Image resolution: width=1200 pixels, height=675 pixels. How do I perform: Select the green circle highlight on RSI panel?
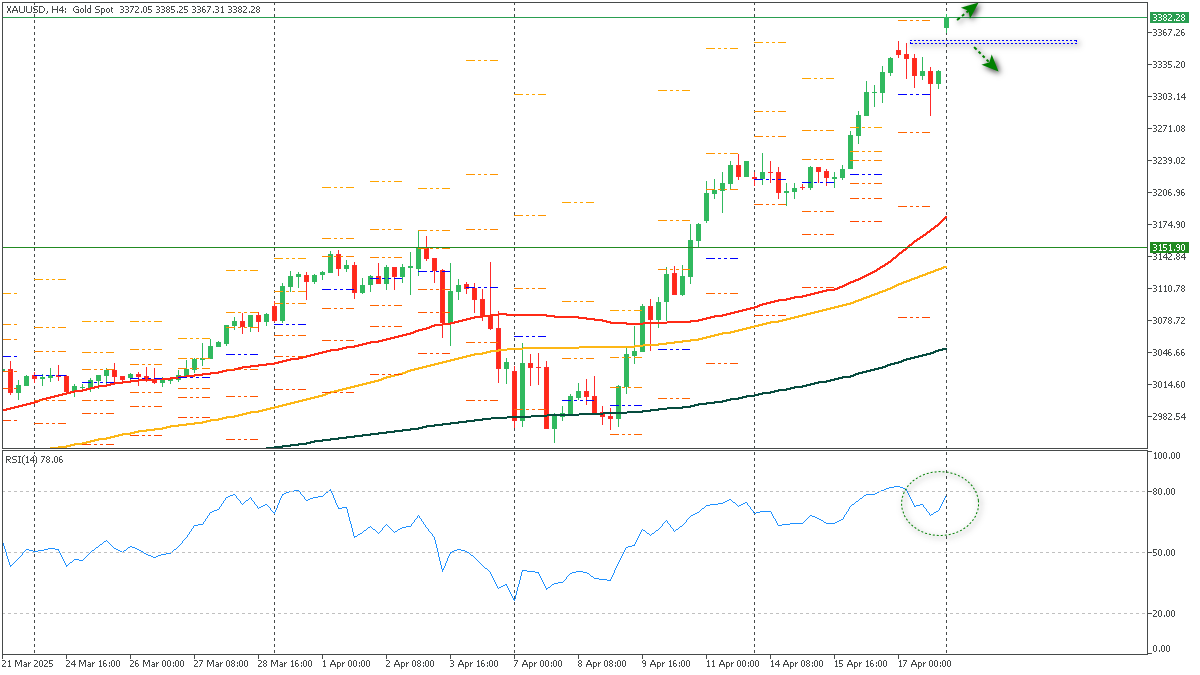[941, 503]
